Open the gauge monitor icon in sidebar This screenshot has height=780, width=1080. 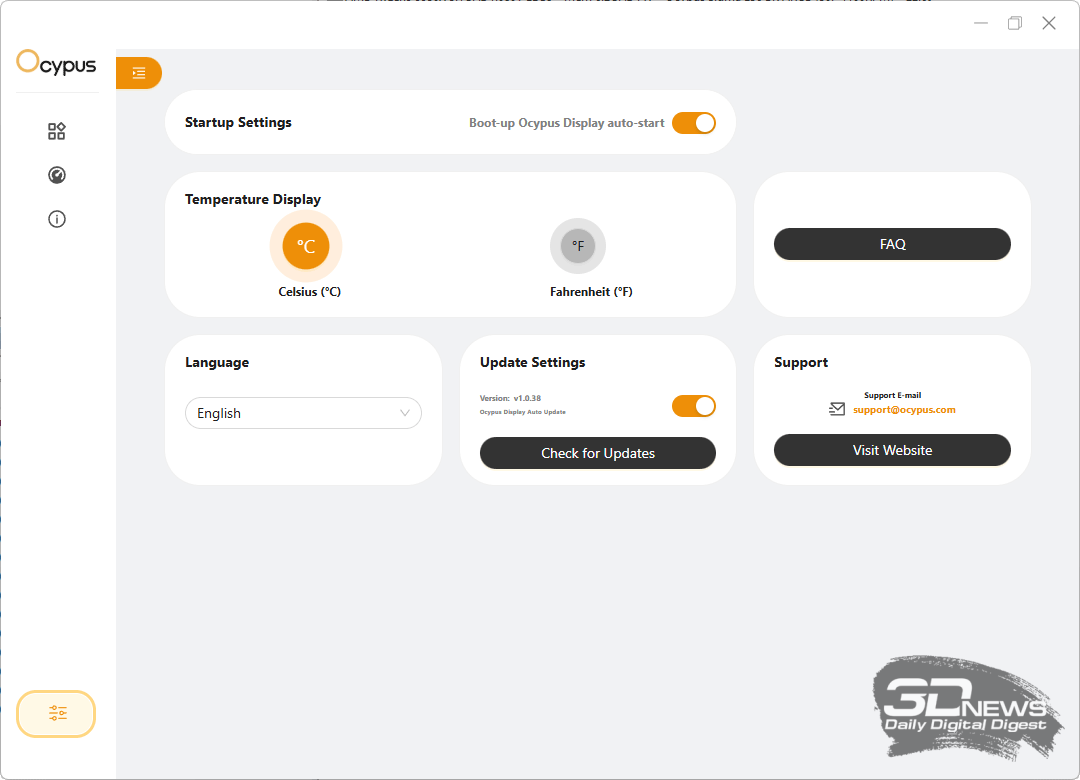point(57,175)
